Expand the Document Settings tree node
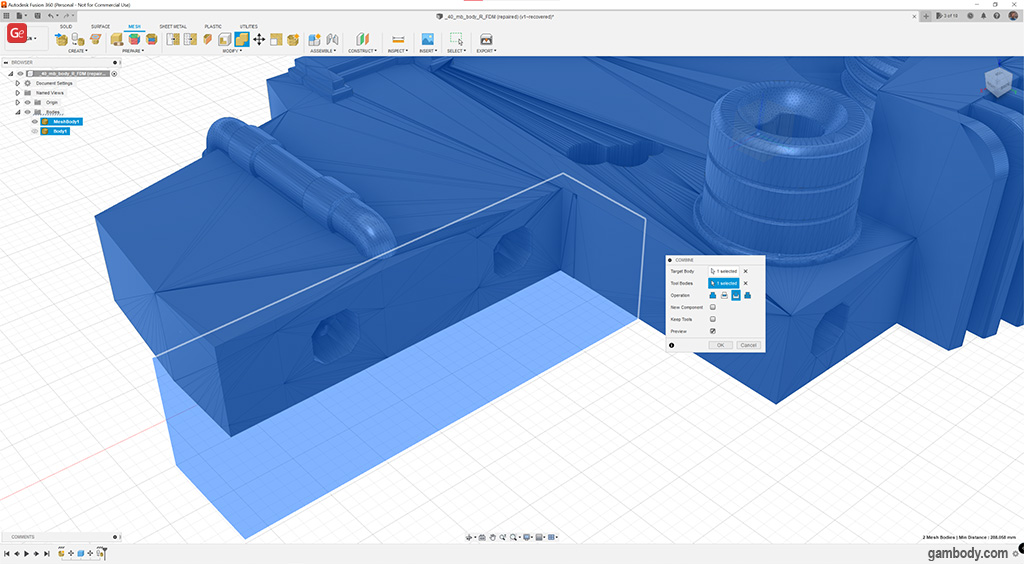The image size is (1024, 564). coord(17,83)
